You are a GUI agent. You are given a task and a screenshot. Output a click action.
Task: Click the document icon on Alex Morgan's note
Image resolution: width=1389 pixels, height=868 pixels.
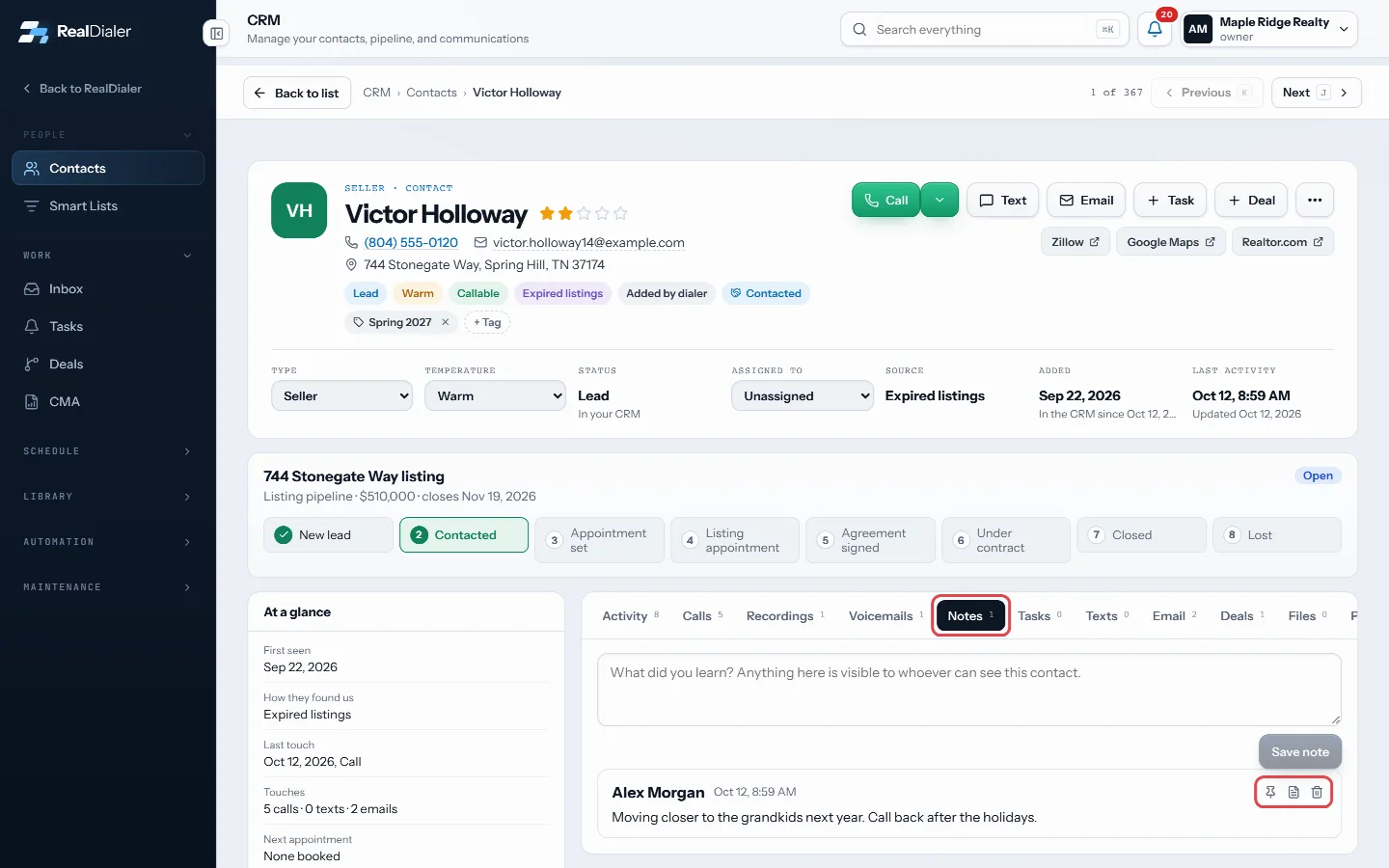click(x=1294, y=792)
